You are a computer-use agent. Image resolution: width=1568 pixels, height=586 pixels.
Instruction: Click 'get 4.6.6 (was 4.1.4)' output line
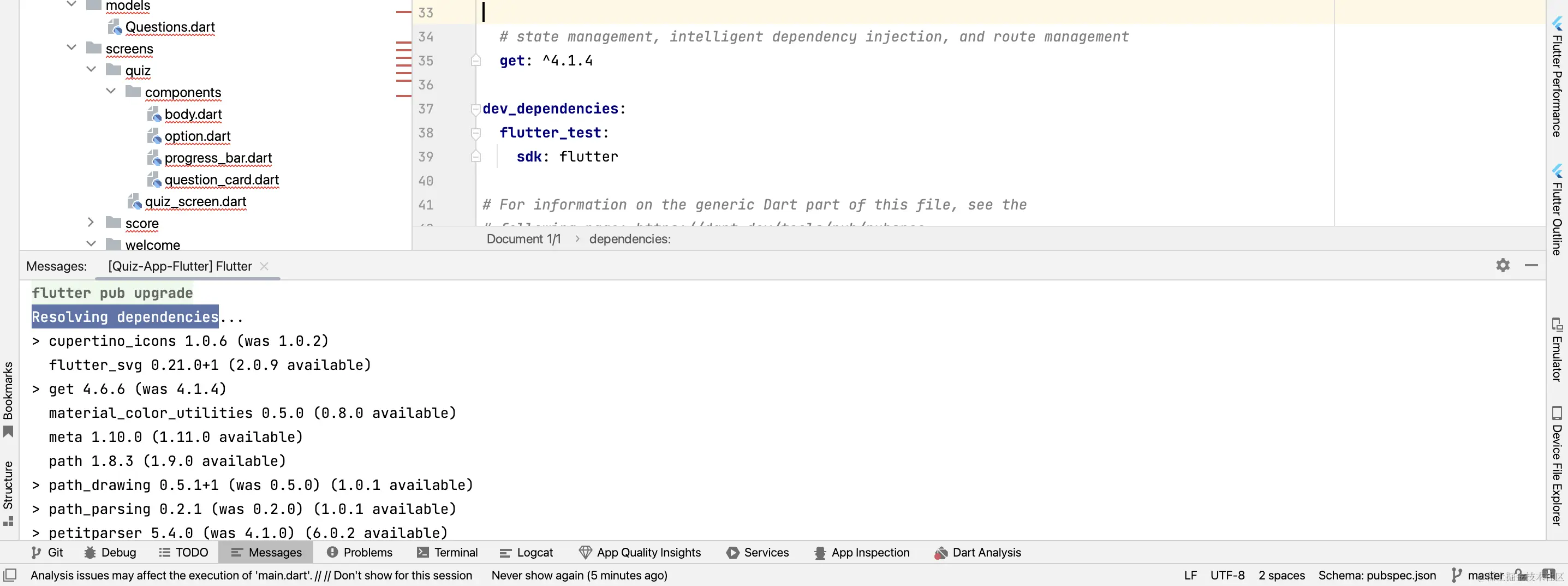(x=138, y=389)
